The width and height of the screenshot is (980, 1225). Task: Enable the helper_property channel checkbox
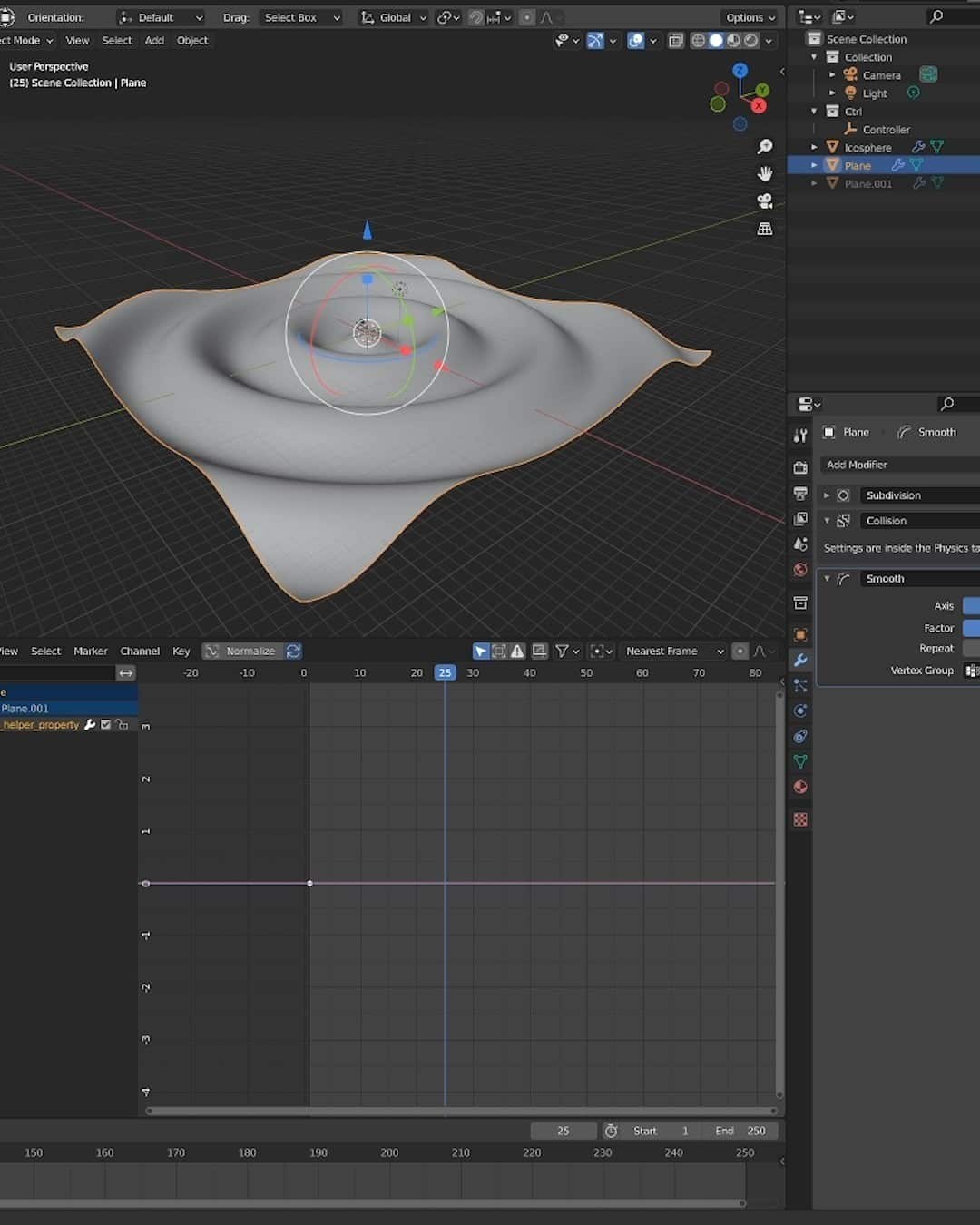coord(105,724)
